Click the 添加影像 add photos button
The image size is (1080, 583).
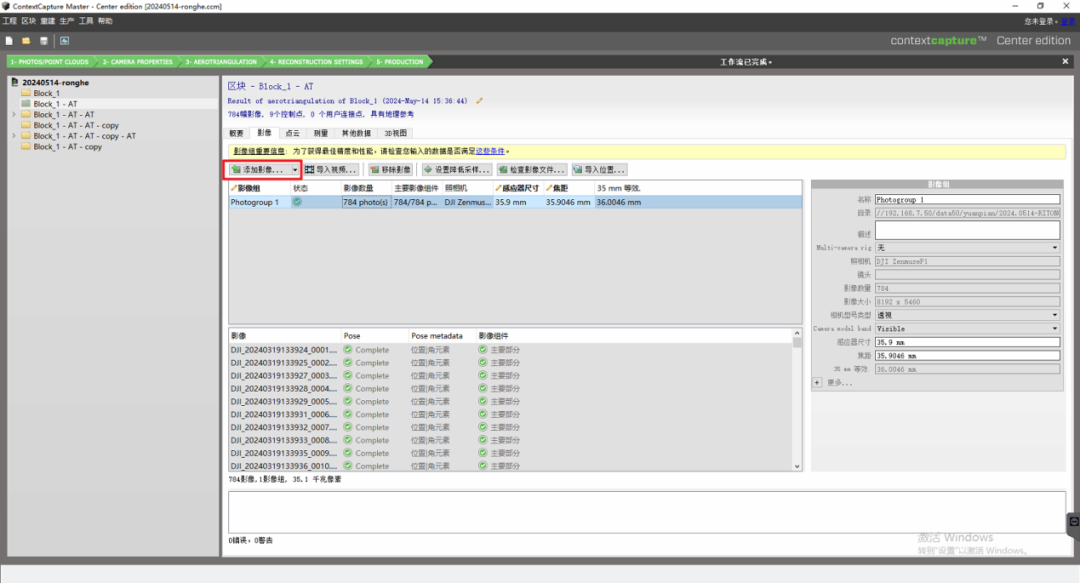tap(259, 170)
